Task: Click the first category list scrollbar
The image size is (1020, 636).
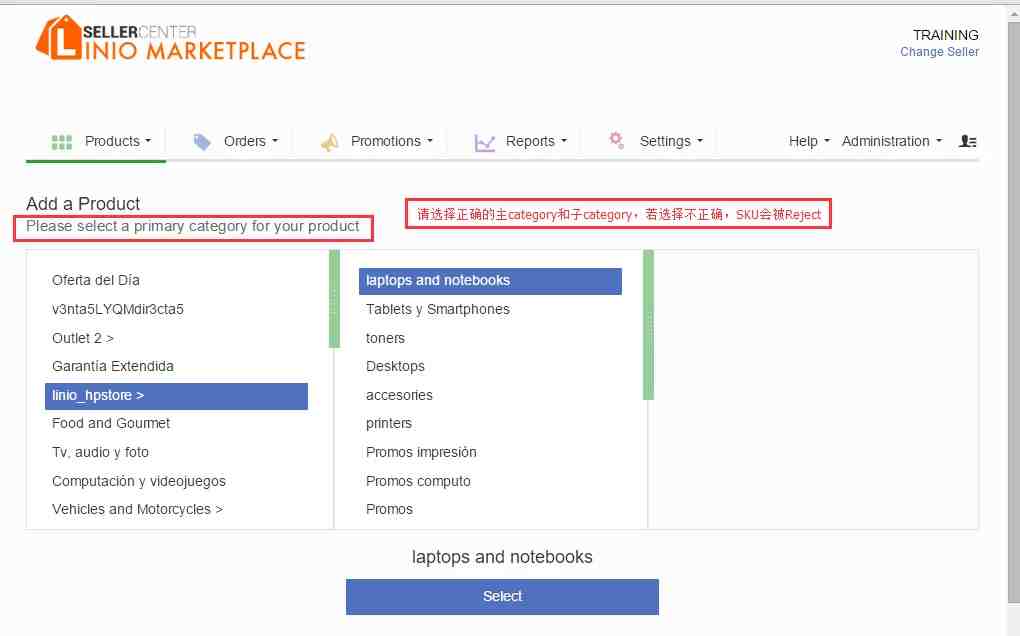Action: point(334,299)
